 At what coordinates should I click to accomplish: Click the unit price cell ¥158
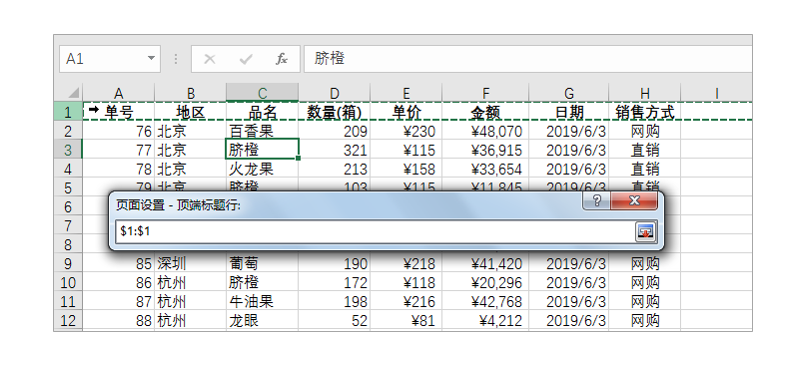click(406, 169)
